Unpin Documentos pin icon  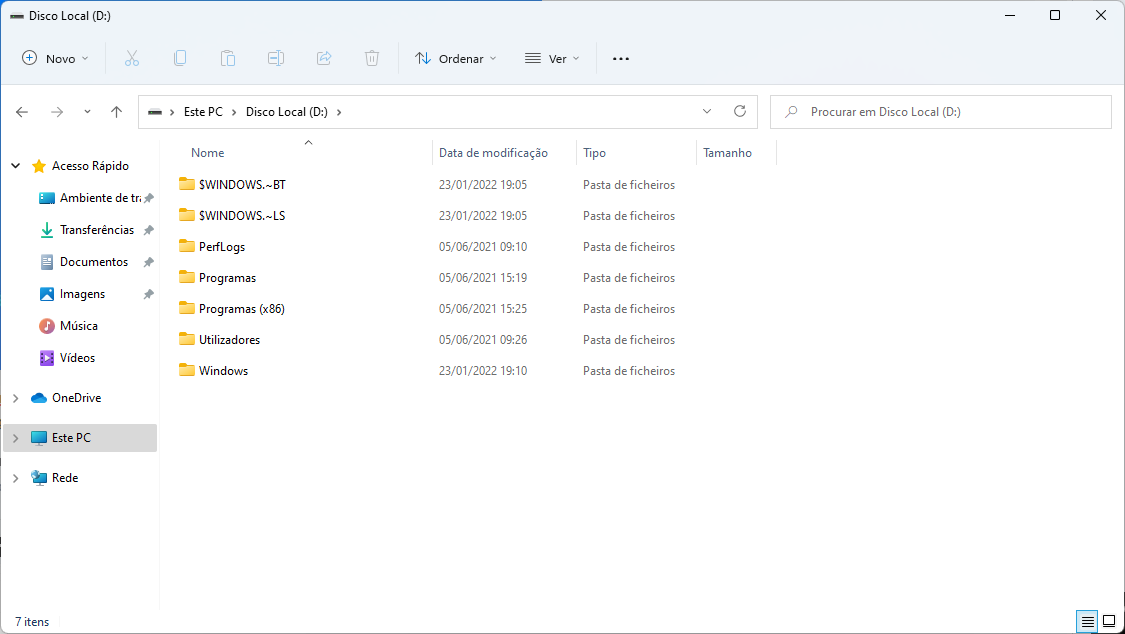click(149, 262)
